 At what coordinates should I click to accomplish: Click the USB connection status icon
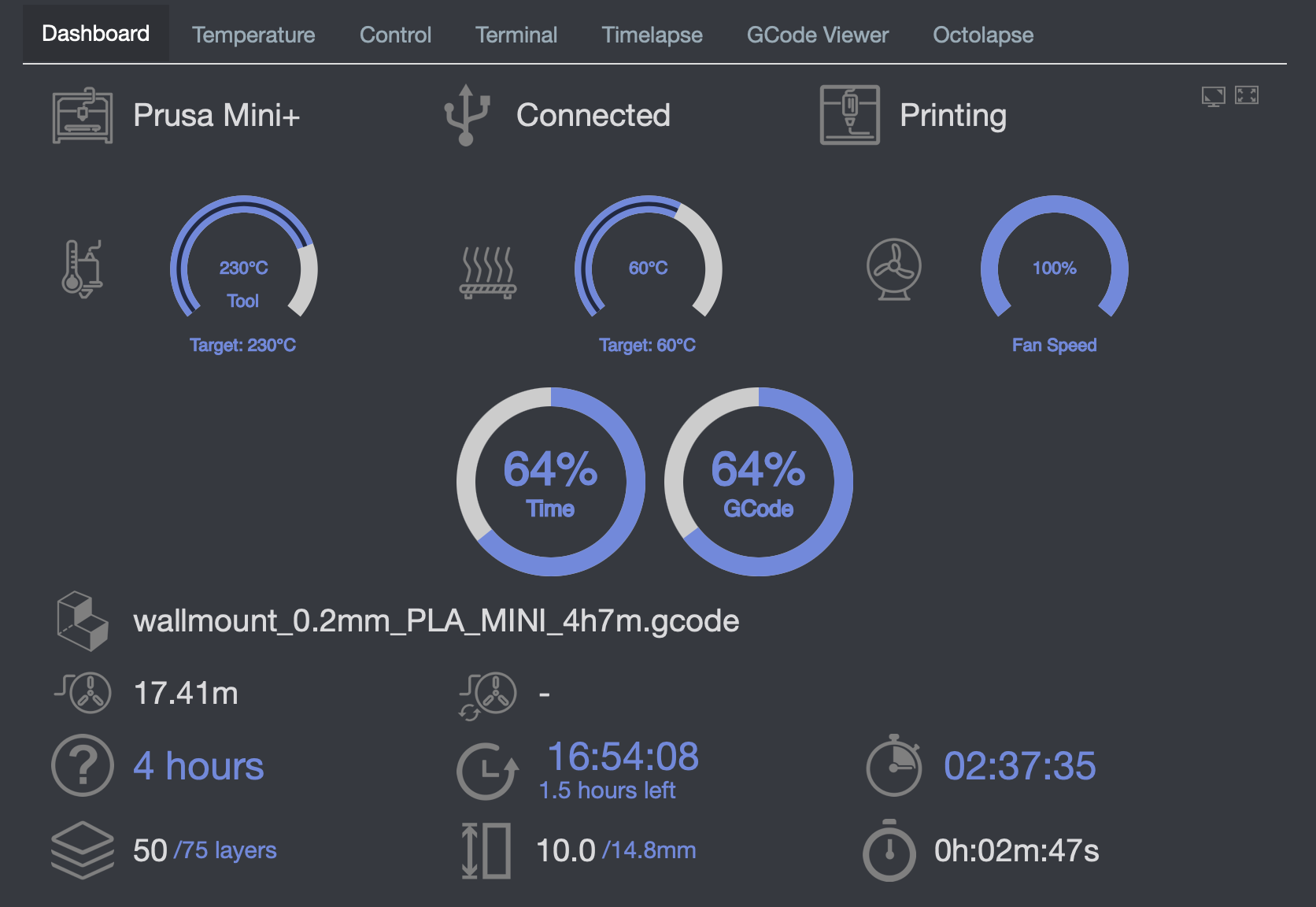point(466,116)
